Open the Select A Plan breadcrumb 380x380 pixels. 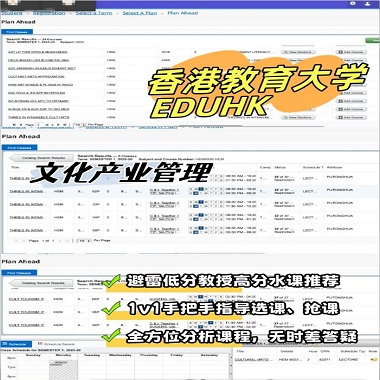pos(140,13)
